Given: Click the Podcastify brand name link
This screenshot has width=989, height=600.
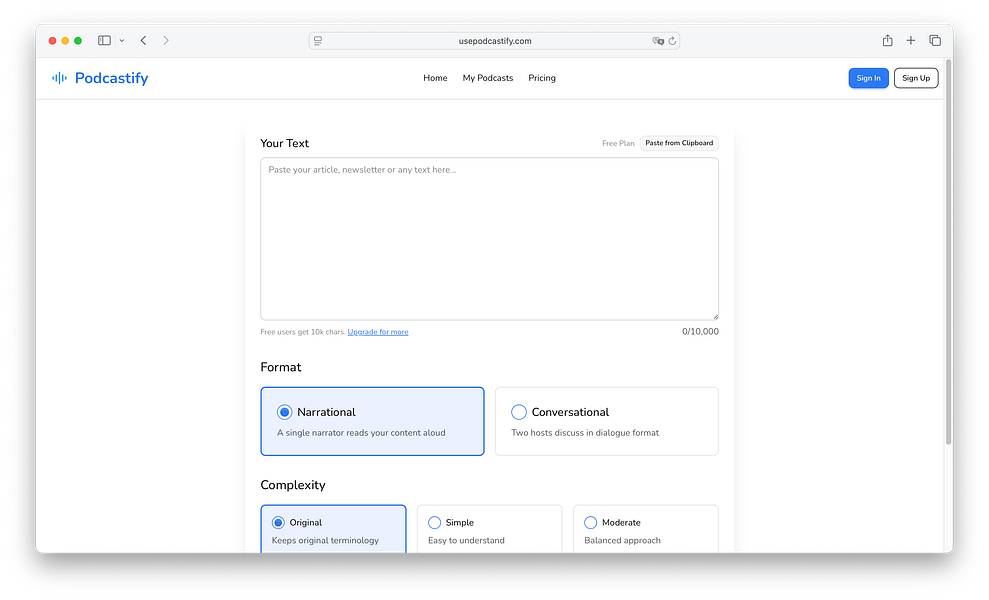Looking at the screenshot, I should pyautogui.click(x=112, y=78).
